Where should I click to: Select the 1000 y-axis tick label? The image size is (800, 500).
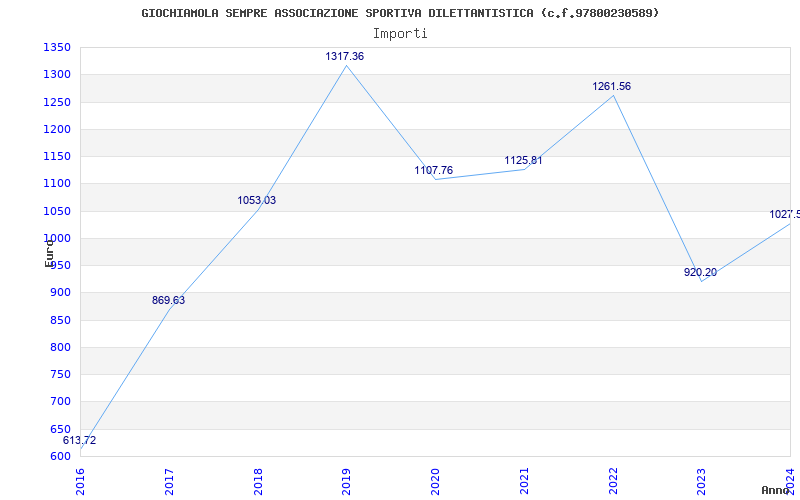pyautogui.click(x=57, y=238)
